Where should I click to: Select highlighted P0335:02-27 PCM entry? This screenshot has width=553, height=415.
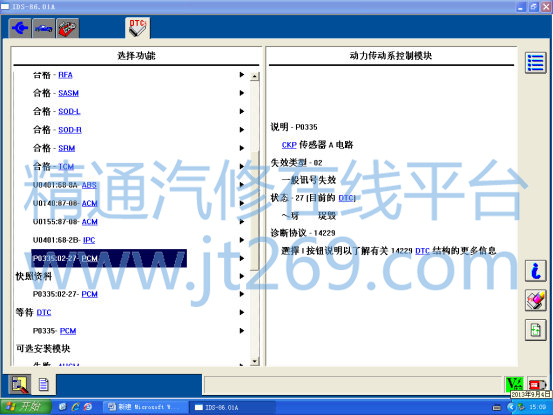pos(109,258)
